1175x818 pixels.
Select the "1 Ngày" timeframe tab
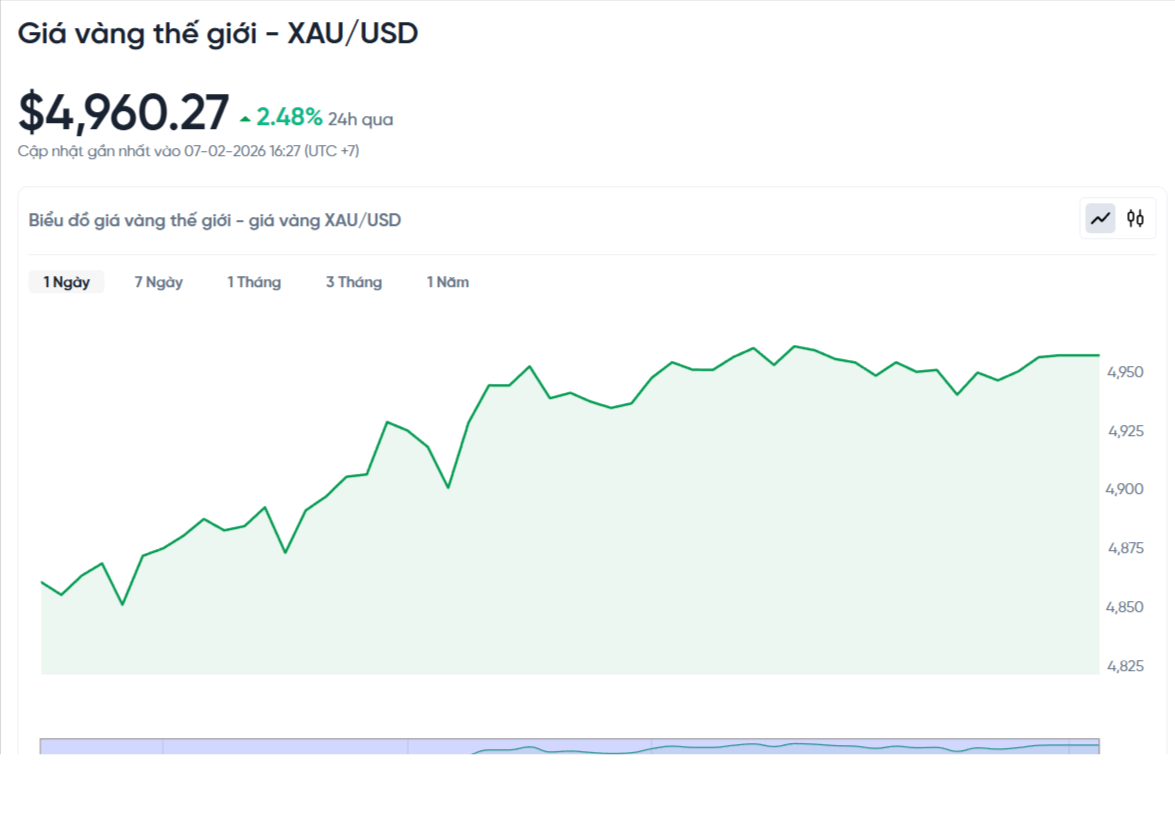click(x=66, y=282)
